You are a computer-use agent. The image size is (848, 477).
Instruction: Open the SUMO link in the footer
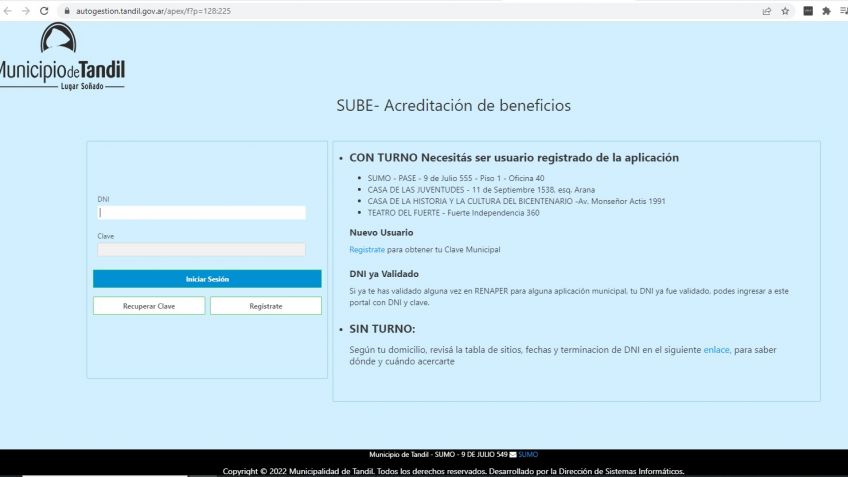tap(528, 455)
